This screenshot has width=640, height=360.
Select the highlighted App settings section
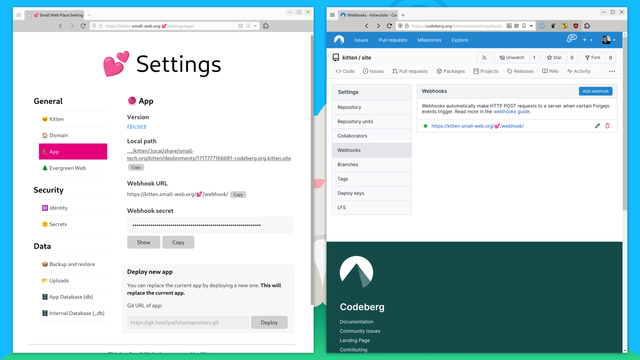click(73, 151)
